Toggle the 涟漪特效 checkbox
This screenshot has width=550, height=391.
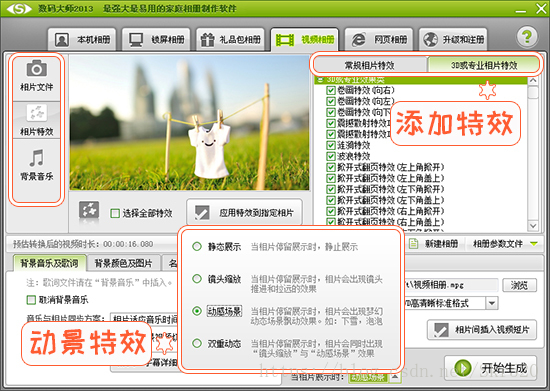[330, 145]
